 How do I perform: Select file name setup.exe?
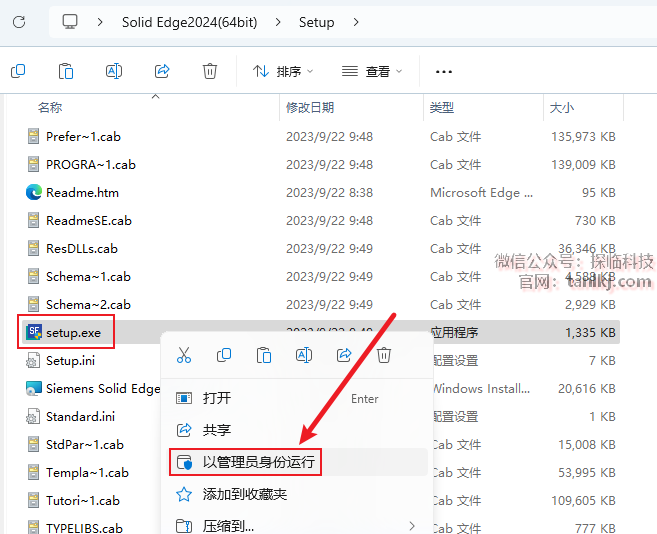point(73,332)
